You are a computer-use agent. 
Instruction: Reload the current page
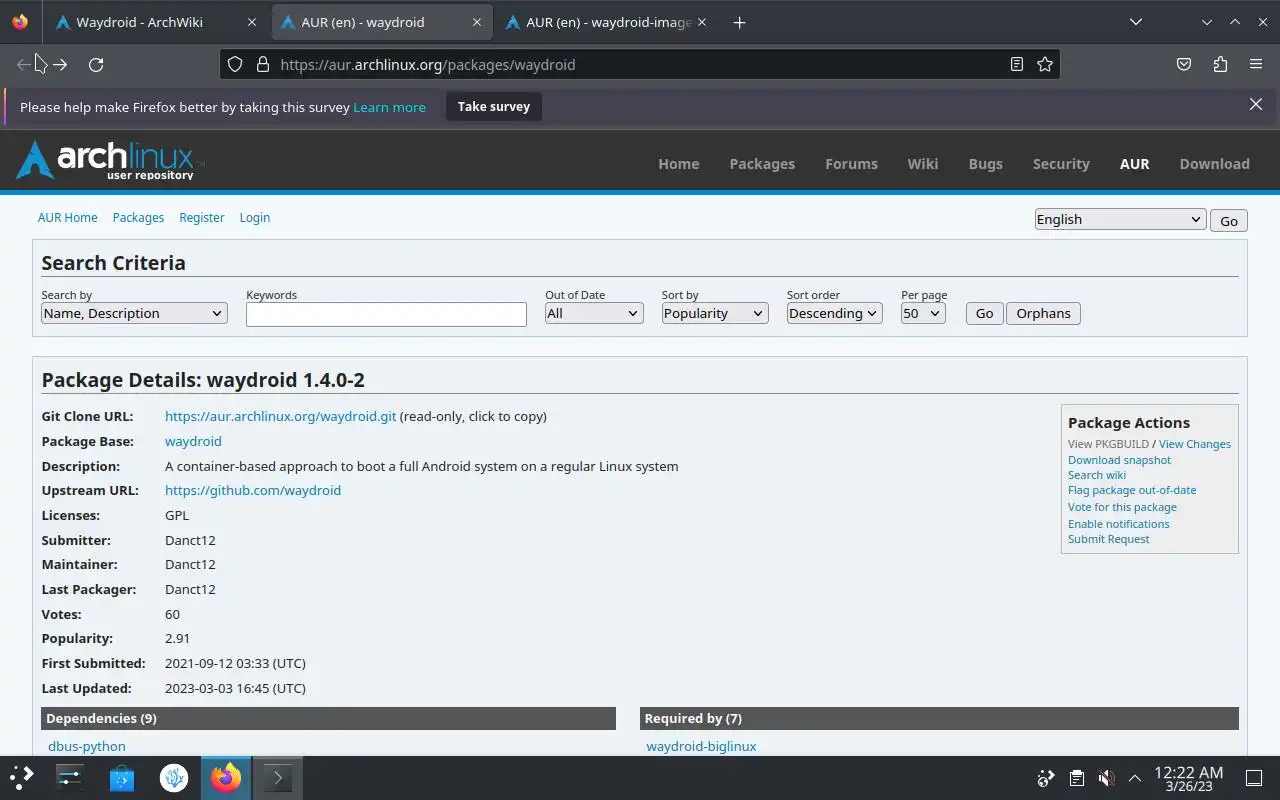96,64
